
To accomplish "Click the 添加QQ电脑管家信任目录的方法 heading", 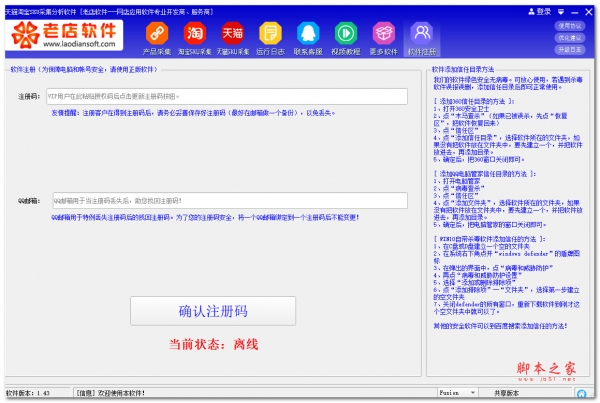I will coord(485,174).
